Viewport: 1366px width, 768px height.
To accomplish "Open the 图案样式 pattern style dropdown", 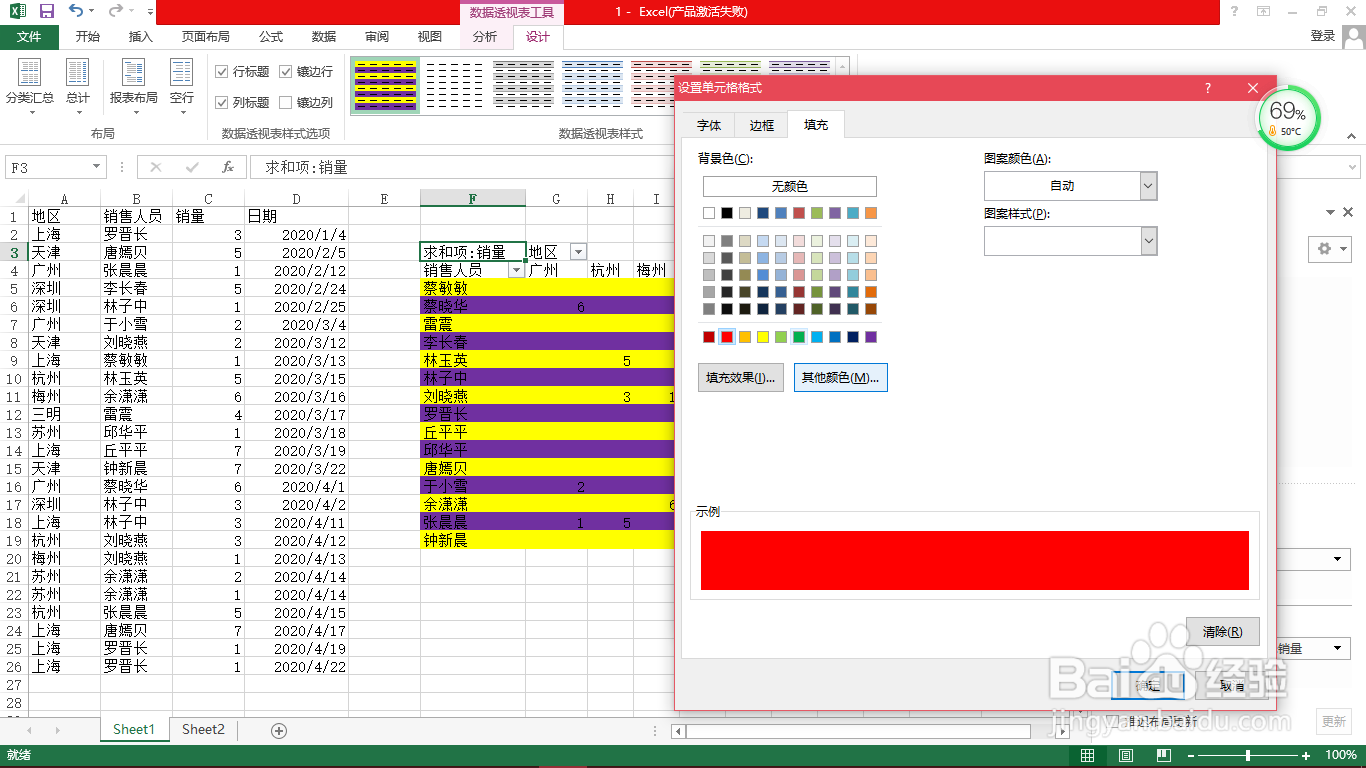I will tap(1148, 241).
